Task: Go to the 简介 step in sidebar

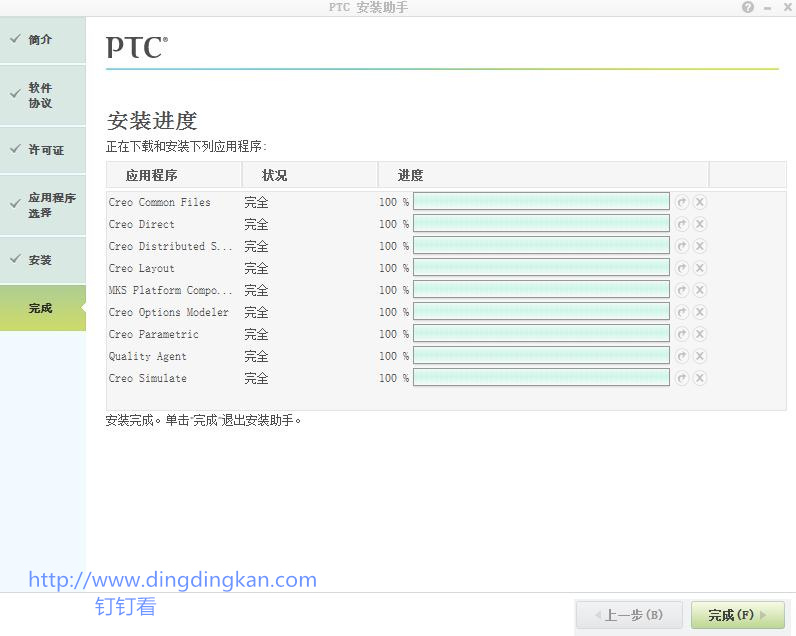Action: click(43, 40)
